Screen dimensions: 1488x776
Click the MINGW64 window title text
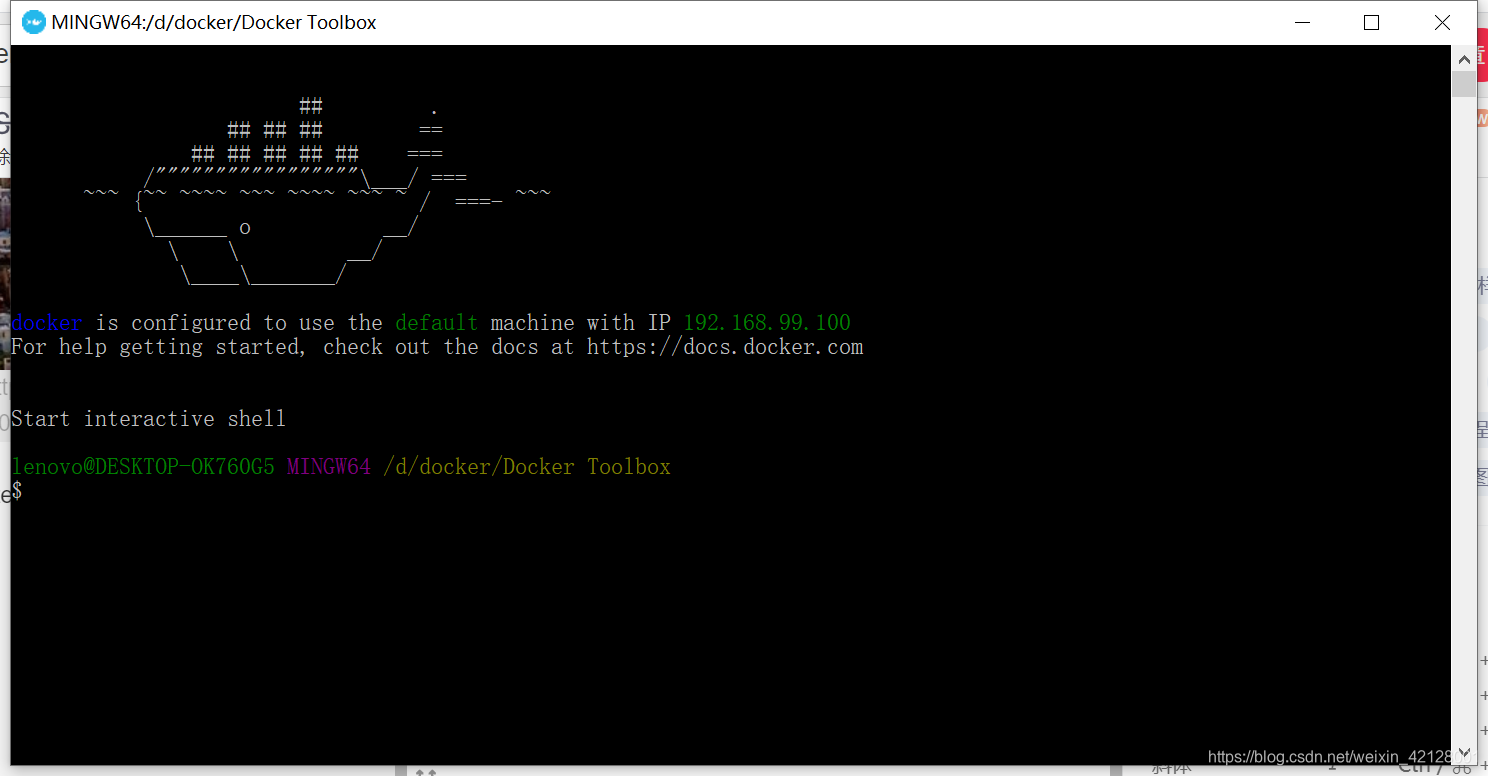pos(215,21)
